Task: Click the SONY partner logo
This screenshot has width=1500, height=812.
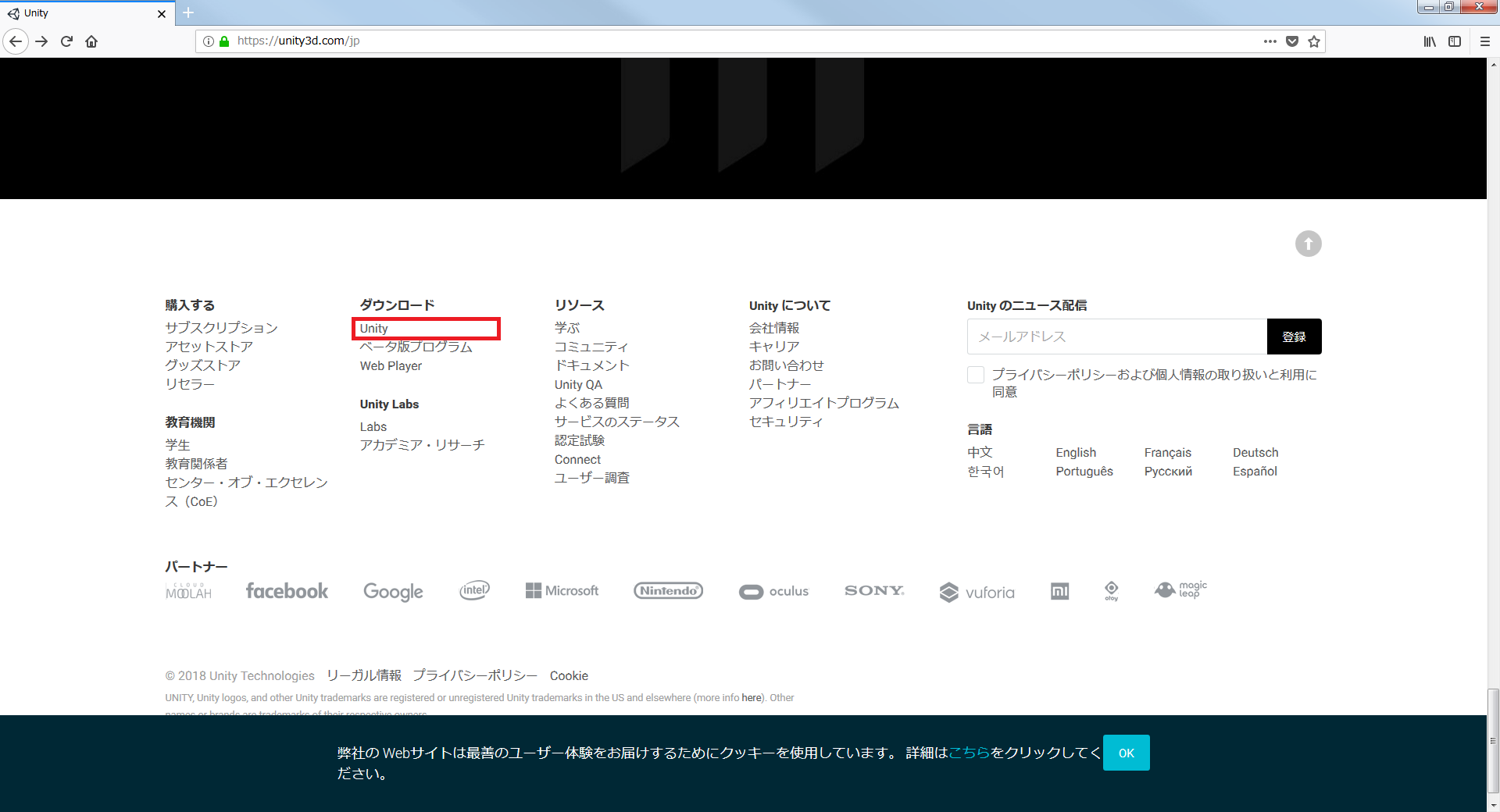Action: (874, 591)
